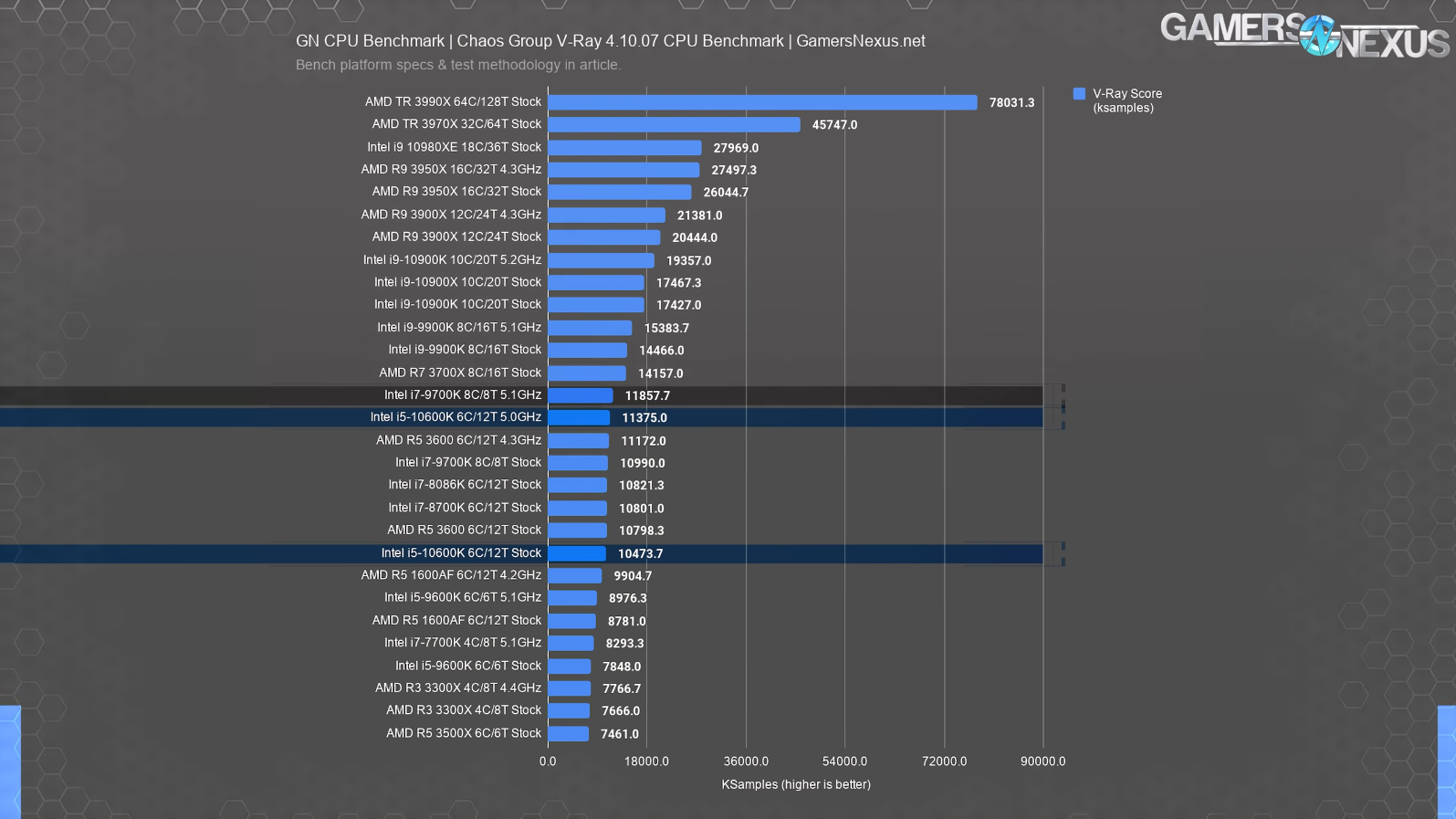Click the Intel i9-9900K 8C/16T Stock label
1456x819 pixels.
point(465,349)
